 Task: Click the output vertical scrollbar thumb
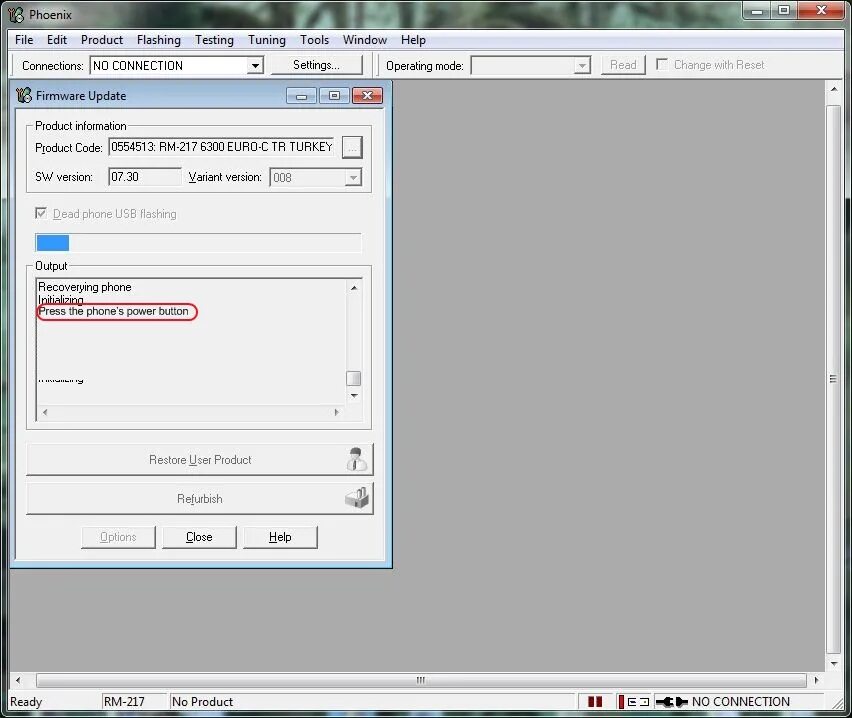(354, 378)
